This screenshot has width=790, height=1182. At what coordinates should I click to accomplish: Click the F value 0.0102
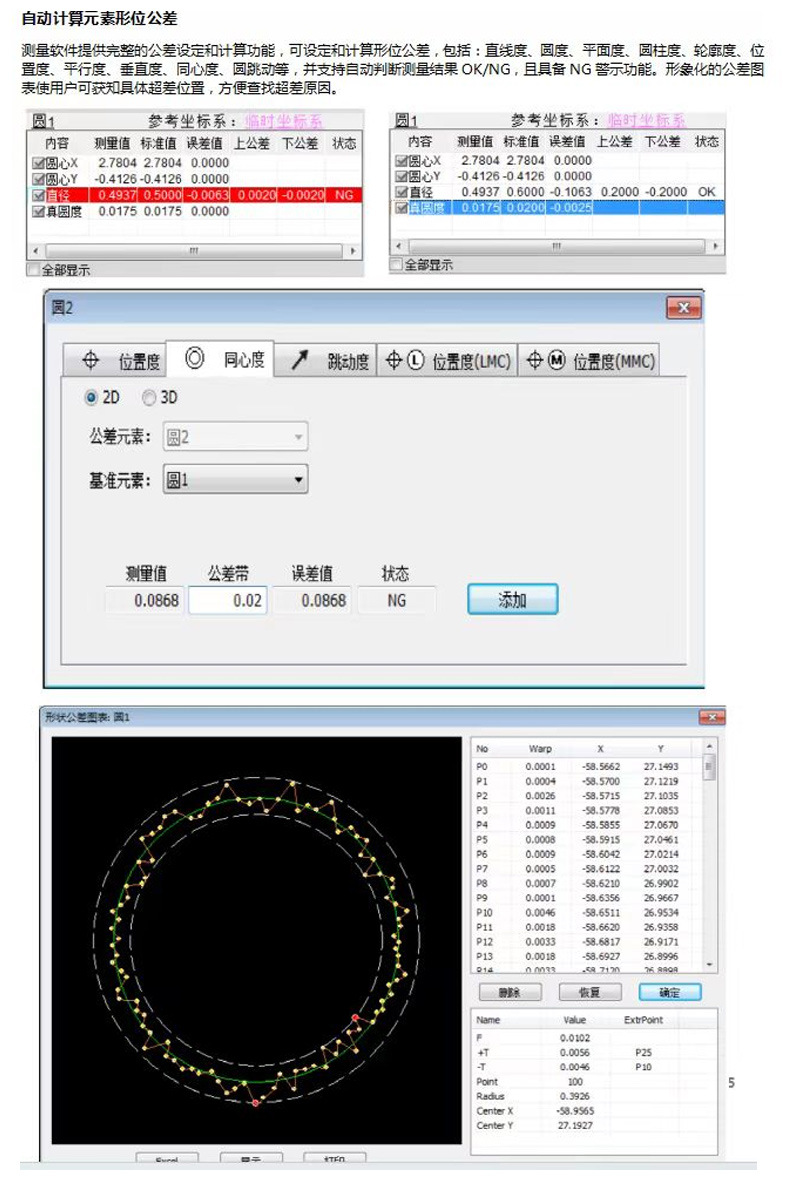click(575, 1038)
